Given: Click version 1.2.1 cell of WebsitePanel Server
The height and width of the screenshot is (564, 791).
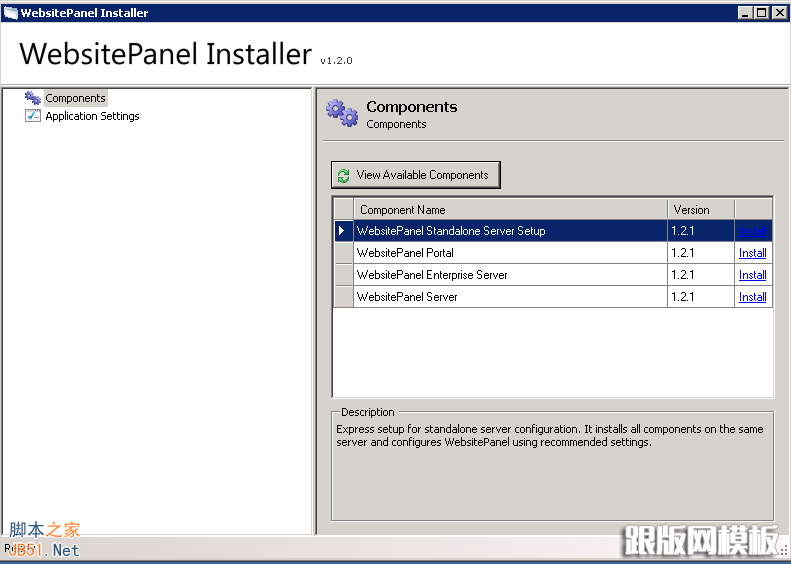Looking at the screenshot, I should click(701, 297).
